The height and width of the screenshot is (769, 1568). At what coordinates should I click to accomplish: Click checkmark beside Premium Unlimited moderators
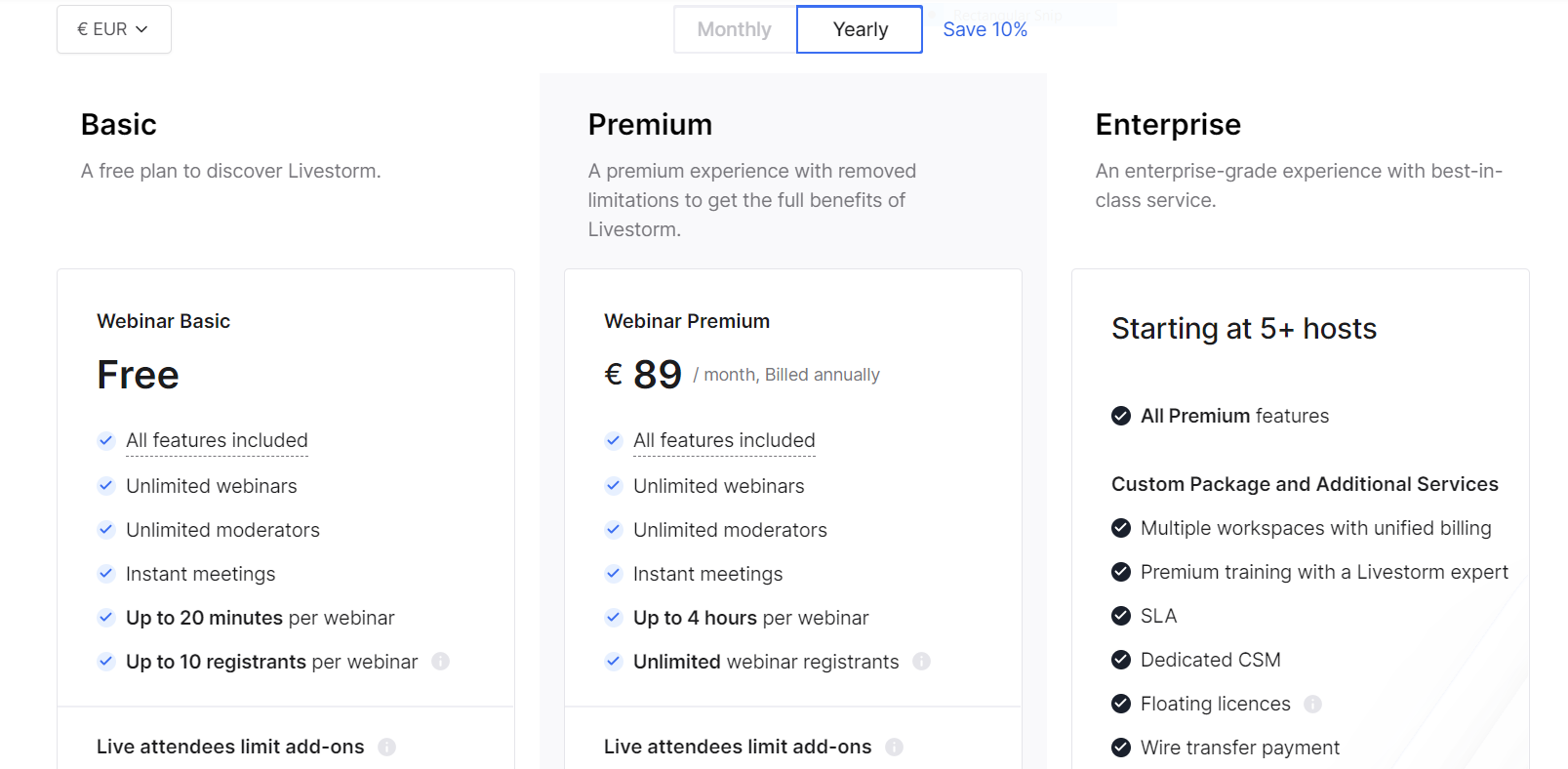(x=614, y=529)
